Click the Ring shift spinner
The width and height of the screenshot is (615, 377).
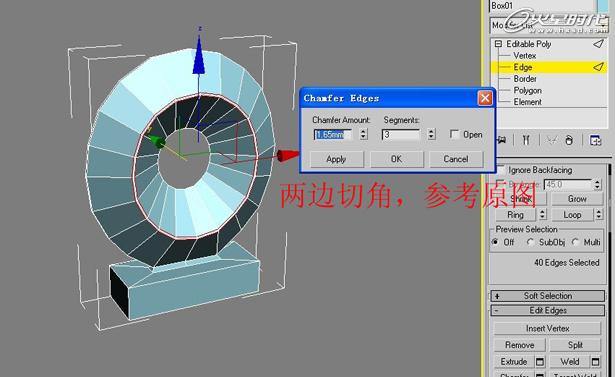[x=542, y=215]
